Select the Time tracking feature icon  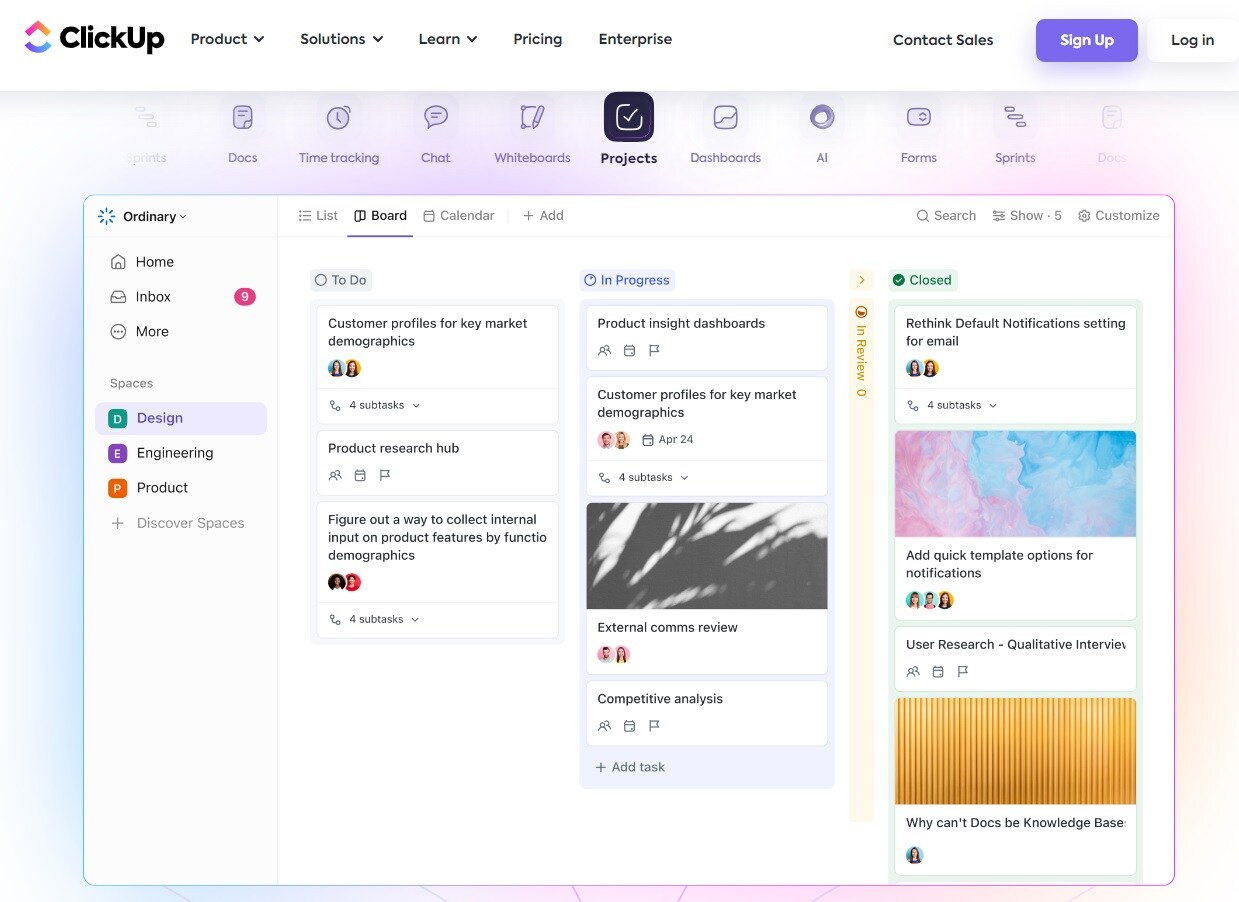click(x=338, y=118)
